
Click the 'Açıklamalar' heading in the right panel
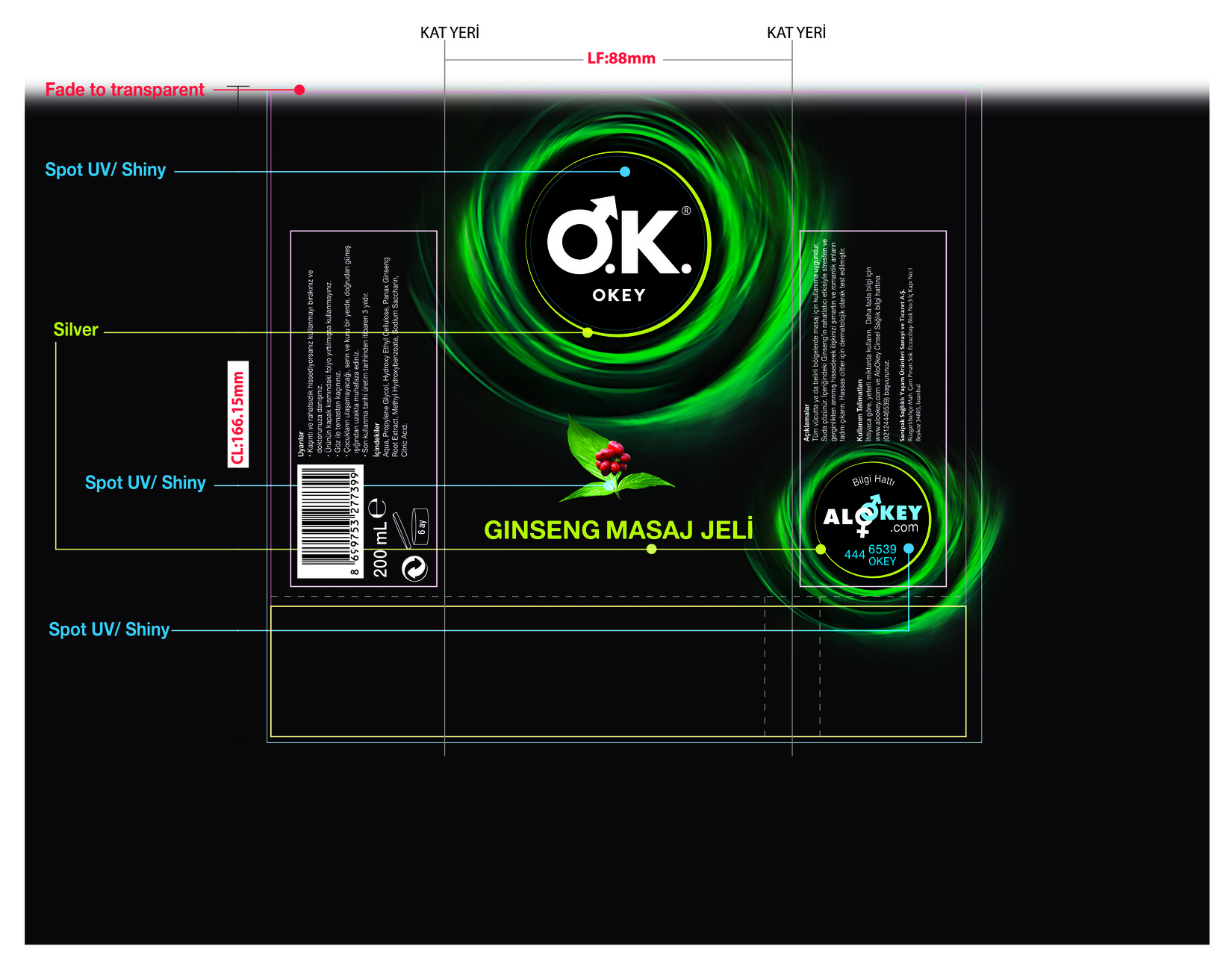(x=806, y=423)
